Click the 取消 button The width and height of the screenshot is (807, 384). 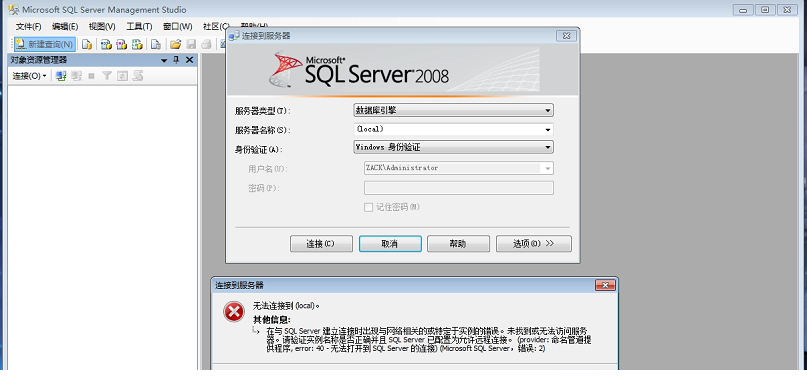pyautogui.click(x=390, y=244)
